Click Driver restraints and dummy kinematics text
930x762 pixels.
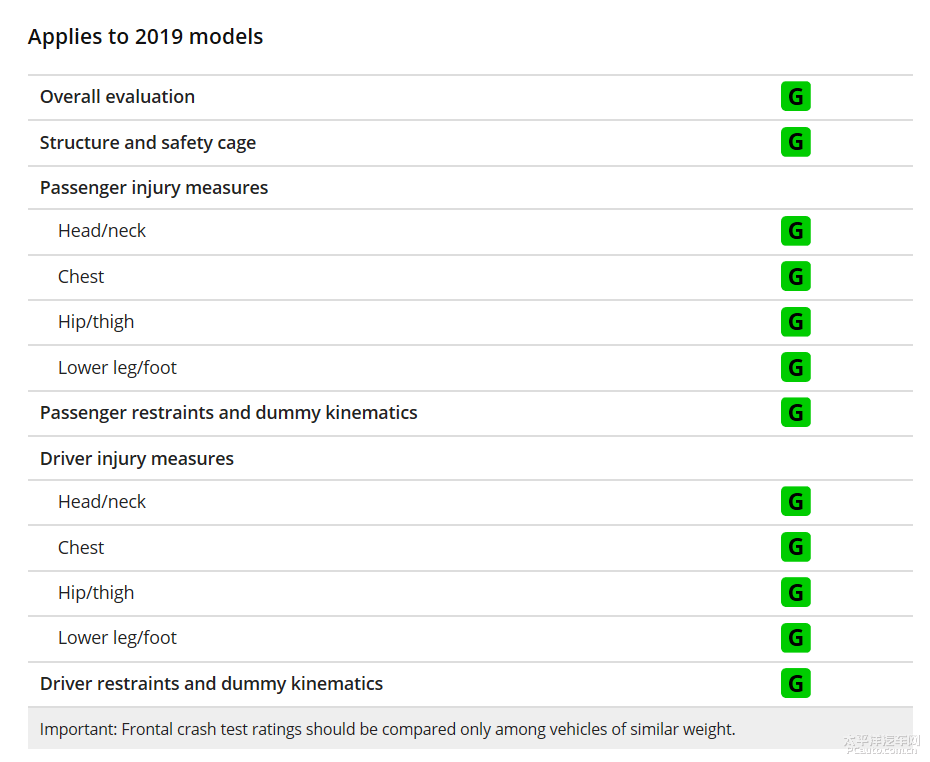click(x=211, y=684)
